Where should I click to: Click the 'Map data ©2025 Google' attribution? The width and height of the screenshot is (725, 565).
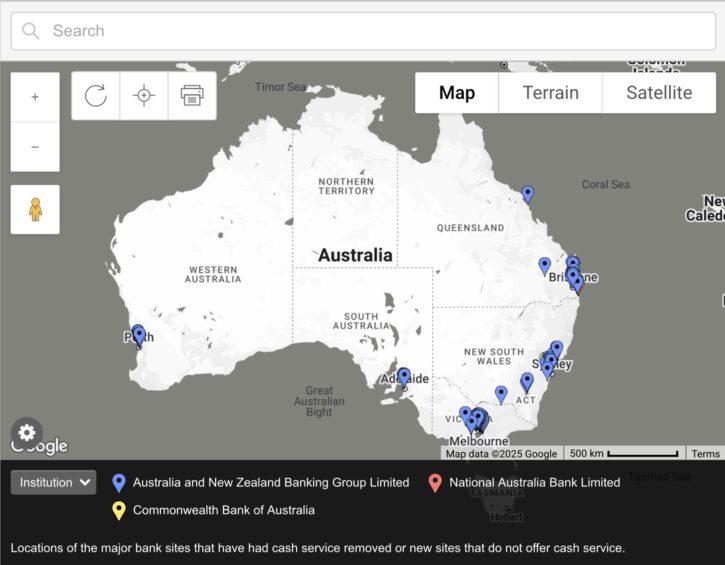[501, 454]
